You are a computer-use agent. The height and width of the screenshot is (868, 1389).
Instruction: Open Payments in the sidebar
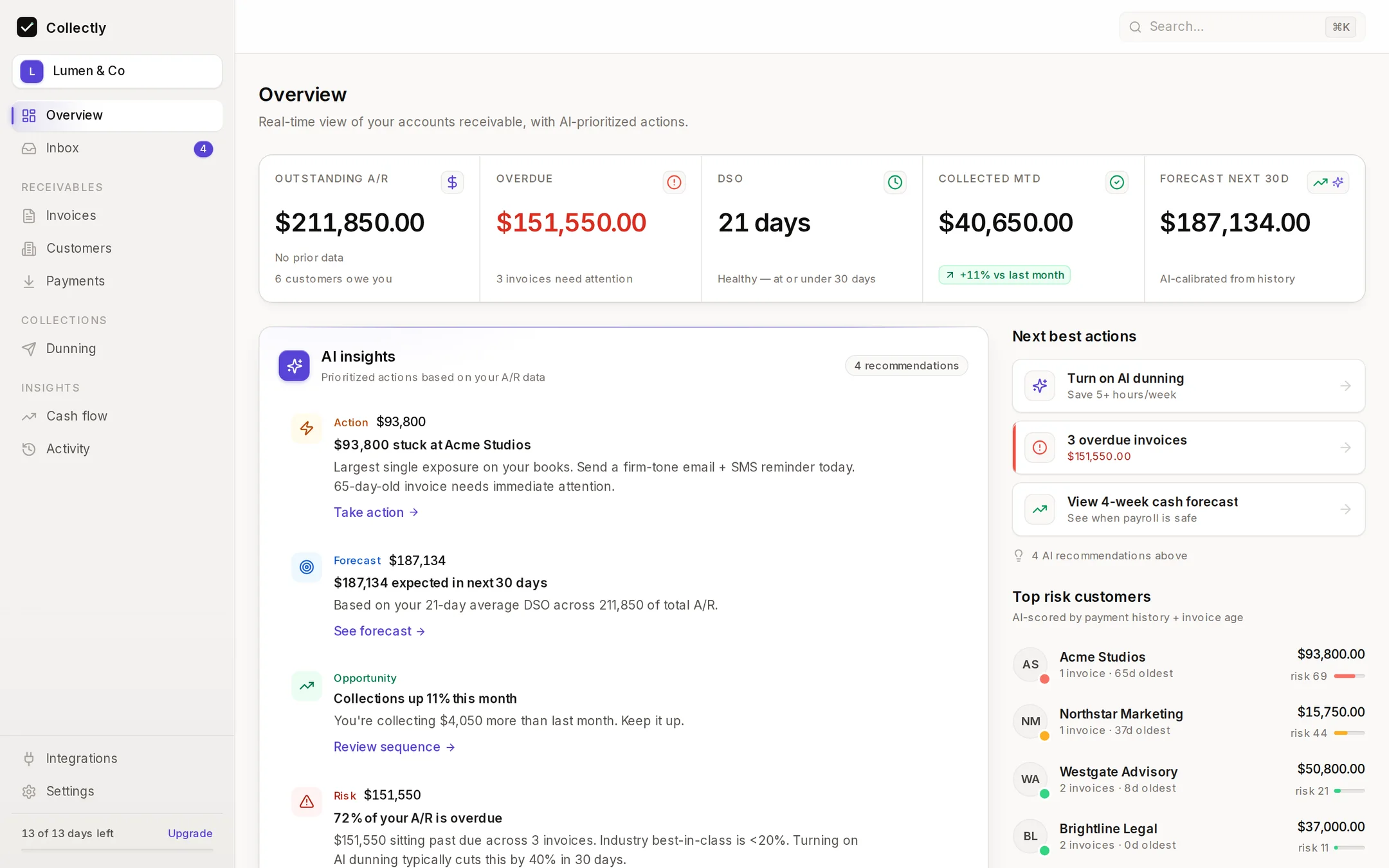[x=117, y=282]
